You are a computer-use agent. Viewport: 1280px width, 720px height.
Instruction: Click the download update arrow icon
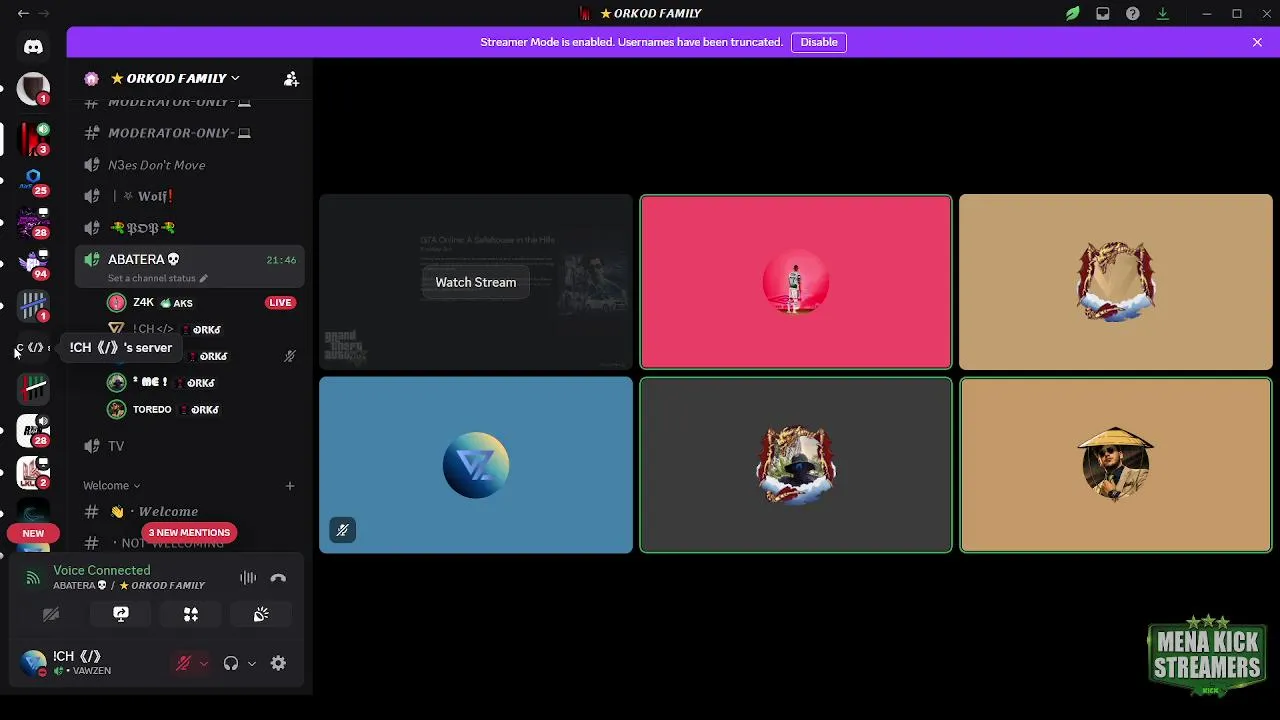tap(1163, 14)
